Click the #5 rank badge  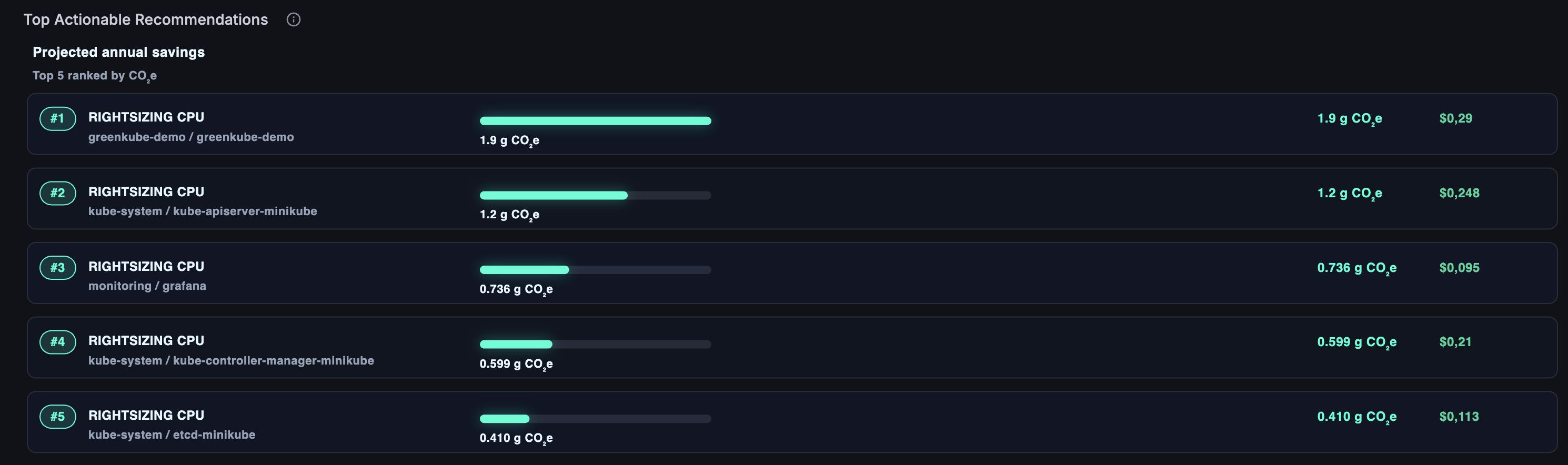[58, 416]
